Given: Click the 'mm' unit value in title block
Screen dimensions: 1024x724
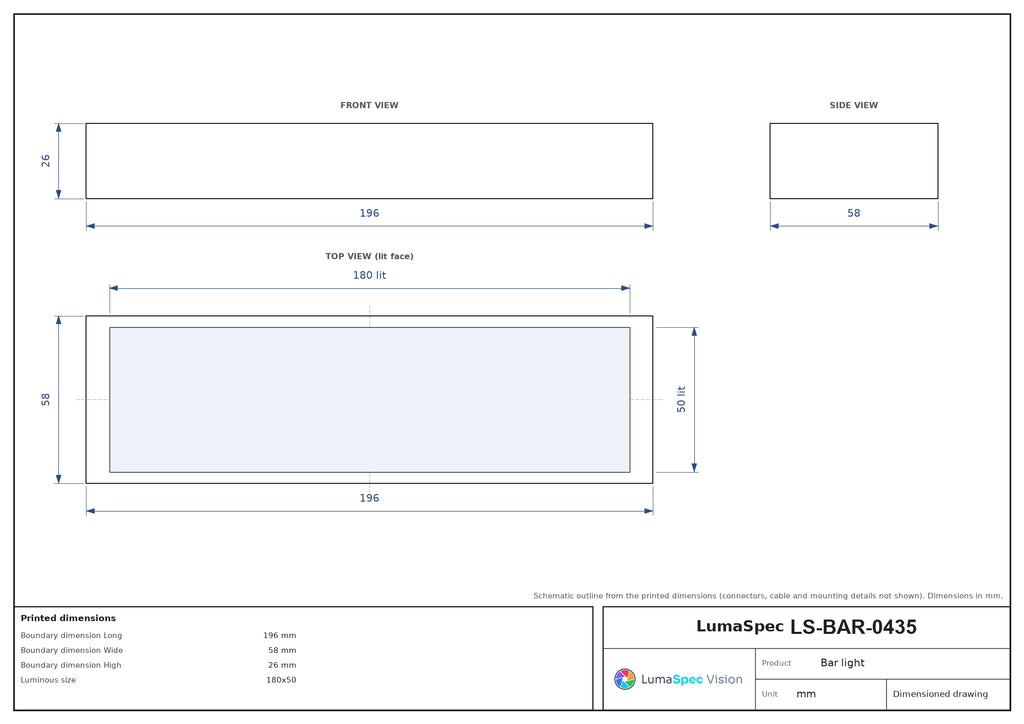Looking at the screenshot, I should click(x=806, y=695).
